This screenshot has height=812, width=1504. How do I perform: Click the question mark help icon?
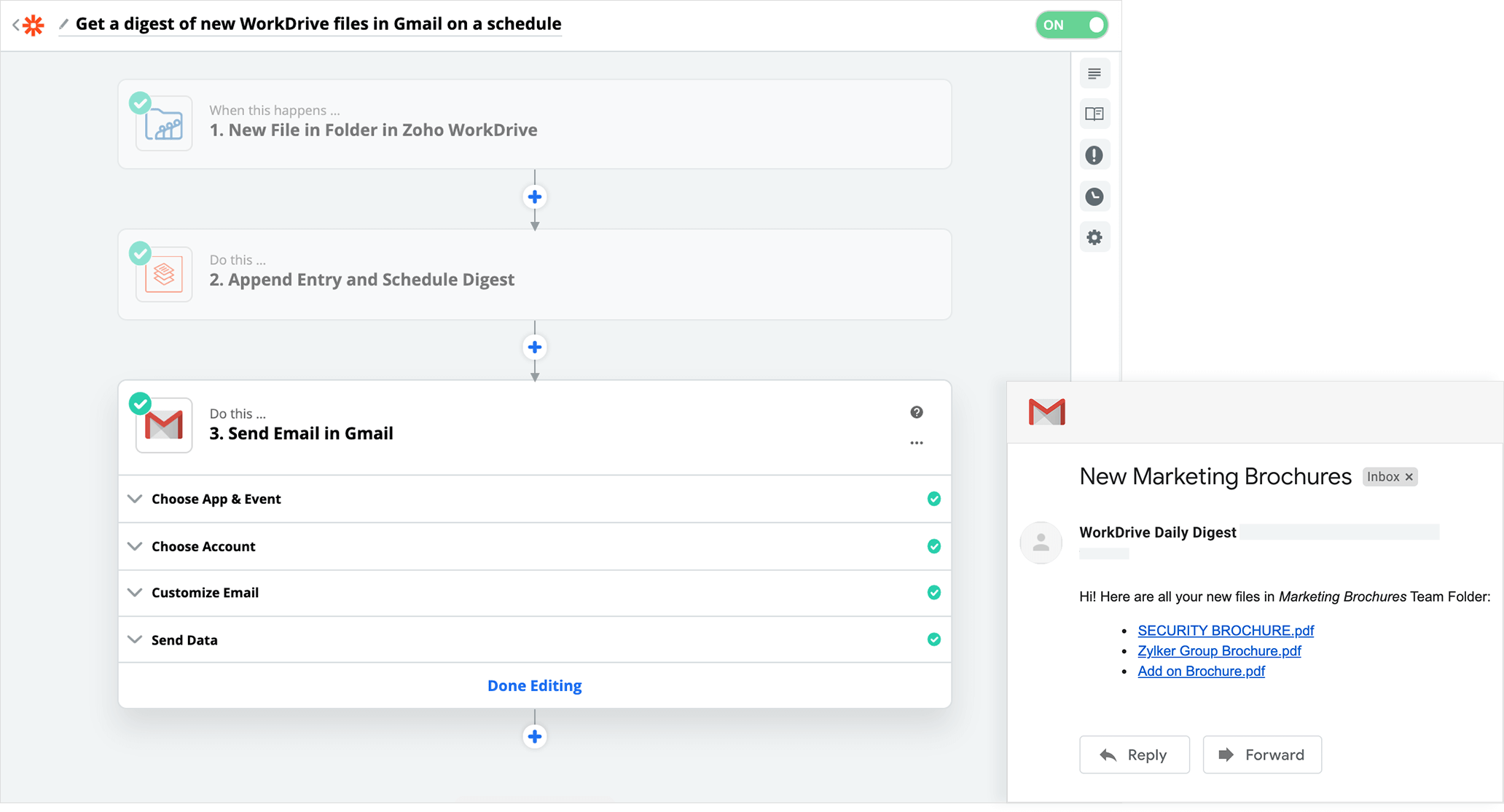point(916,412)
